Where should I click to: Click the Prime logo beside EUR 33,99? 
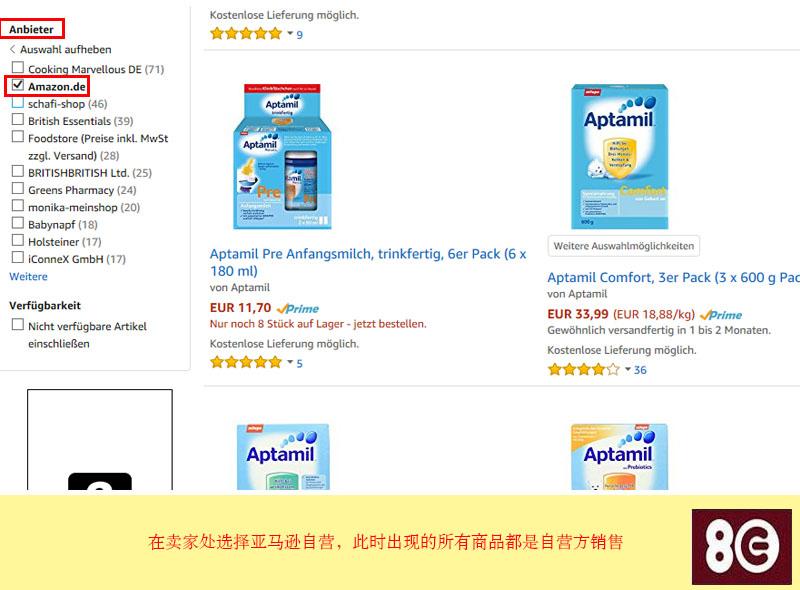(x=721, y=315)
